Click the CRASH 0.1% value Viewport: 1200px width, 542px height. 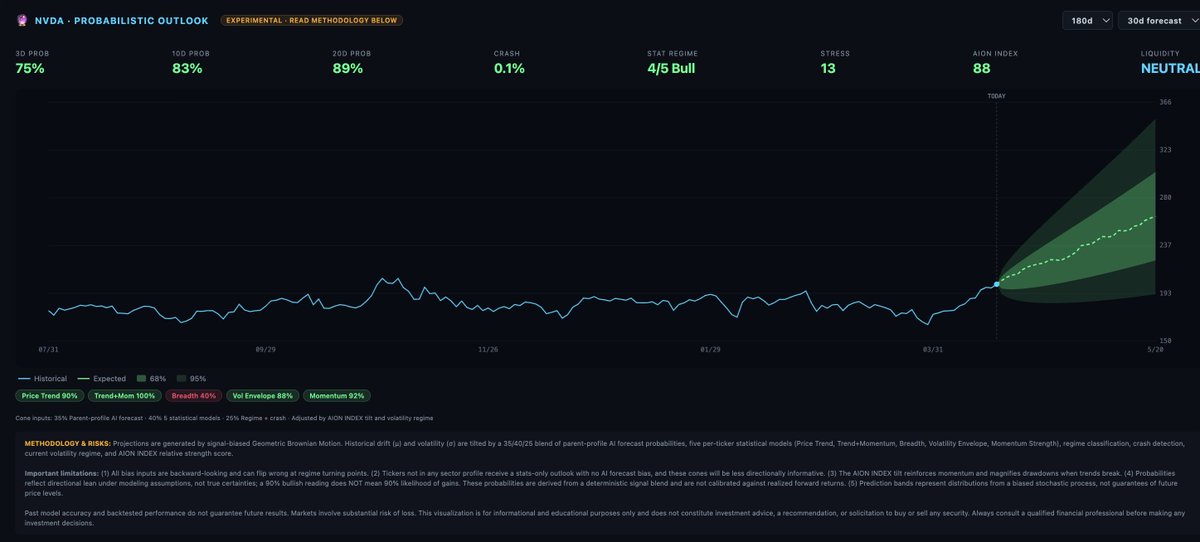(510, 69)
